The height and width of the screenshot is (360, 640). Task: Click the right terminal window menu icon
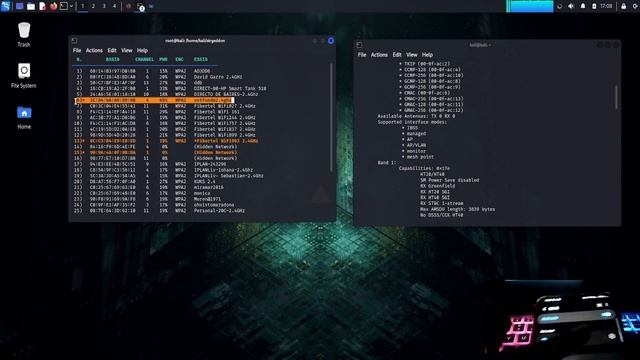(x=359, y=44)
